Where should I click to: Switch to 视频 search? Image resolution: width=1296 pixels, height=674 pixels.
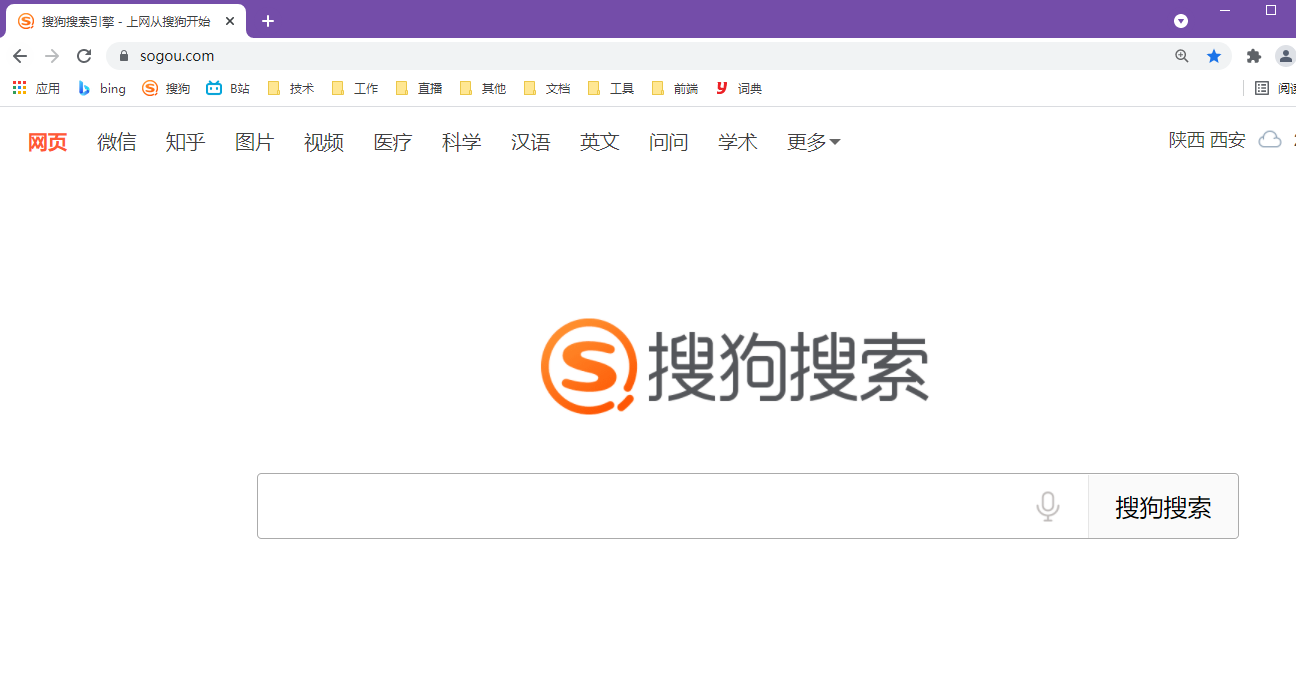[323, 142]
